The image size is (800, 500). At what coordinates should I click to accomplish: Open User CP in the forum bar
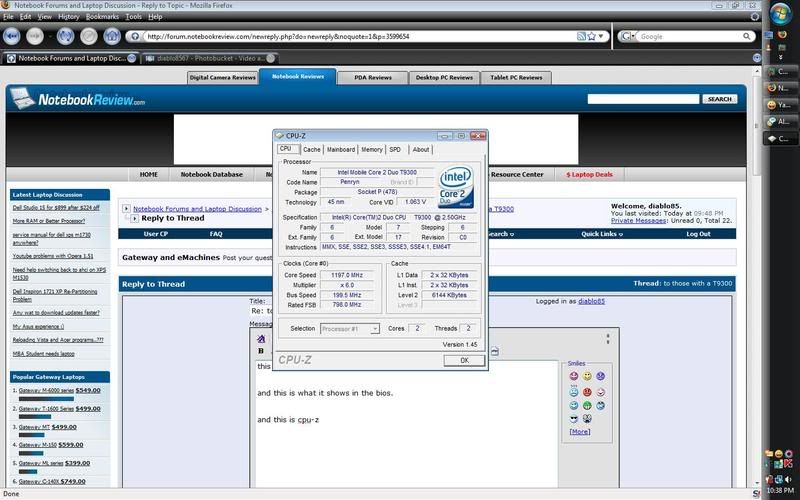coord(156,234)
